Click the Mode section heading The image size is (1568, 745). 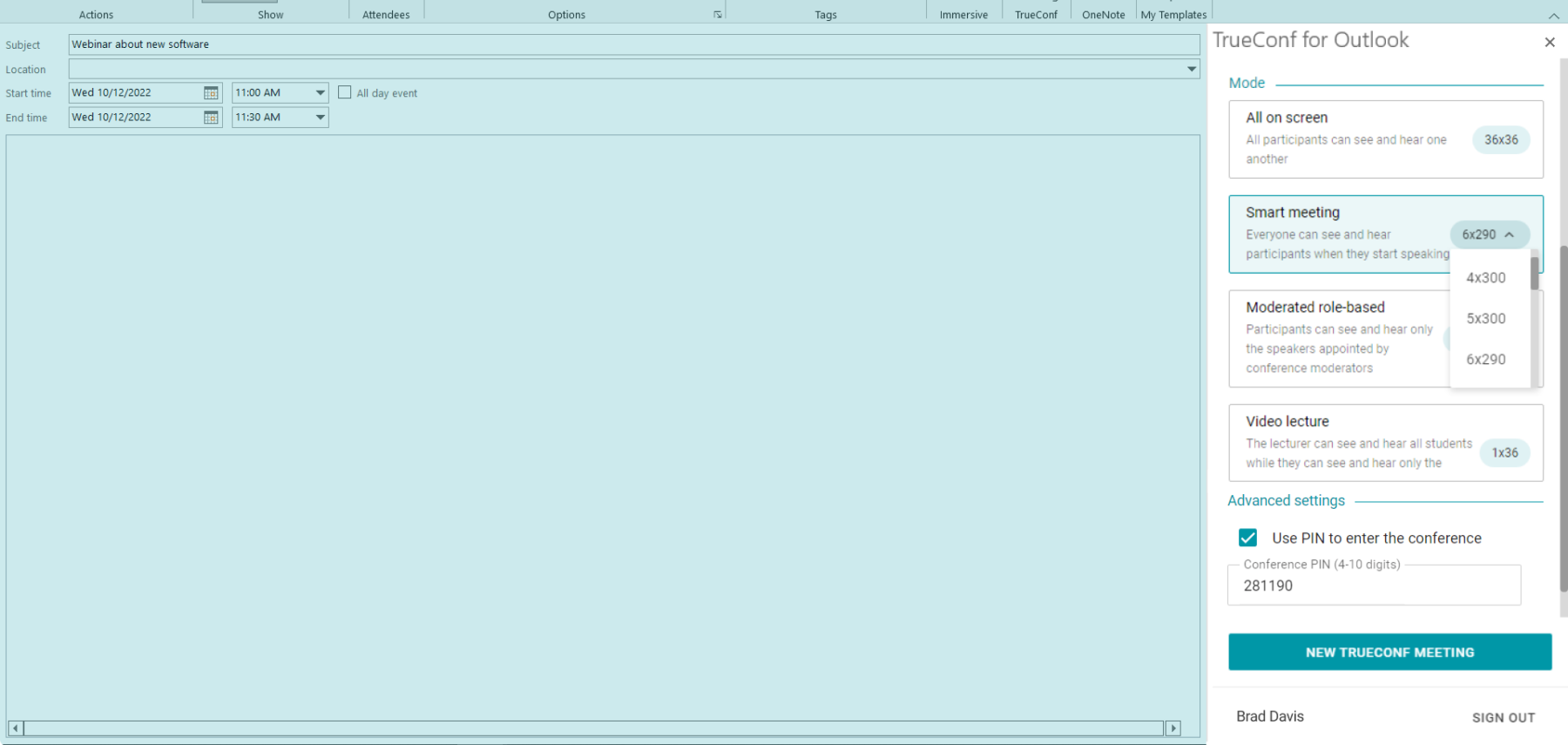1247,83
